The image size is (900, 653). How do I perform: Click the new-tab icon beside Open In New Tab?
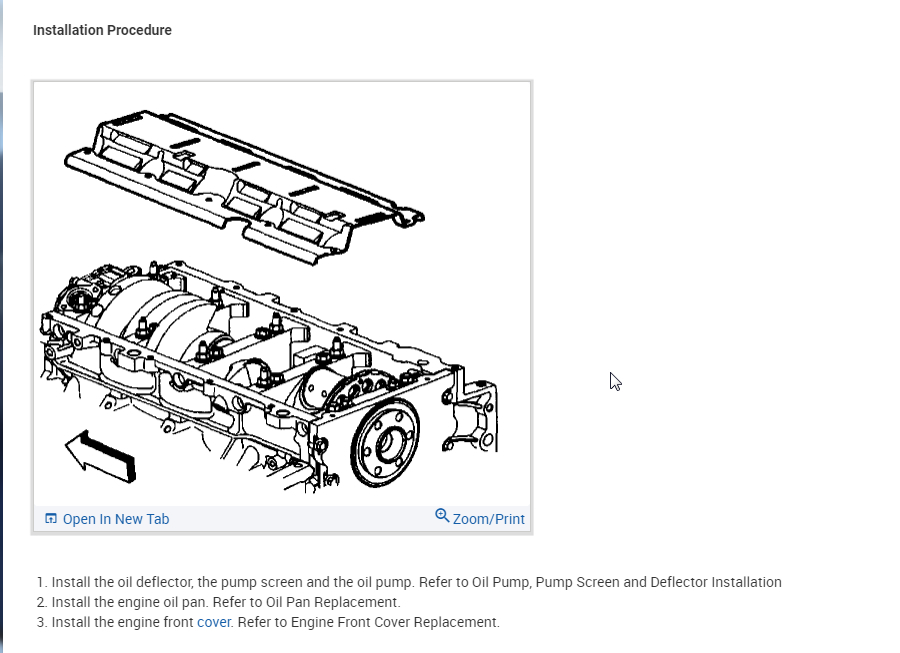(51, 519)
